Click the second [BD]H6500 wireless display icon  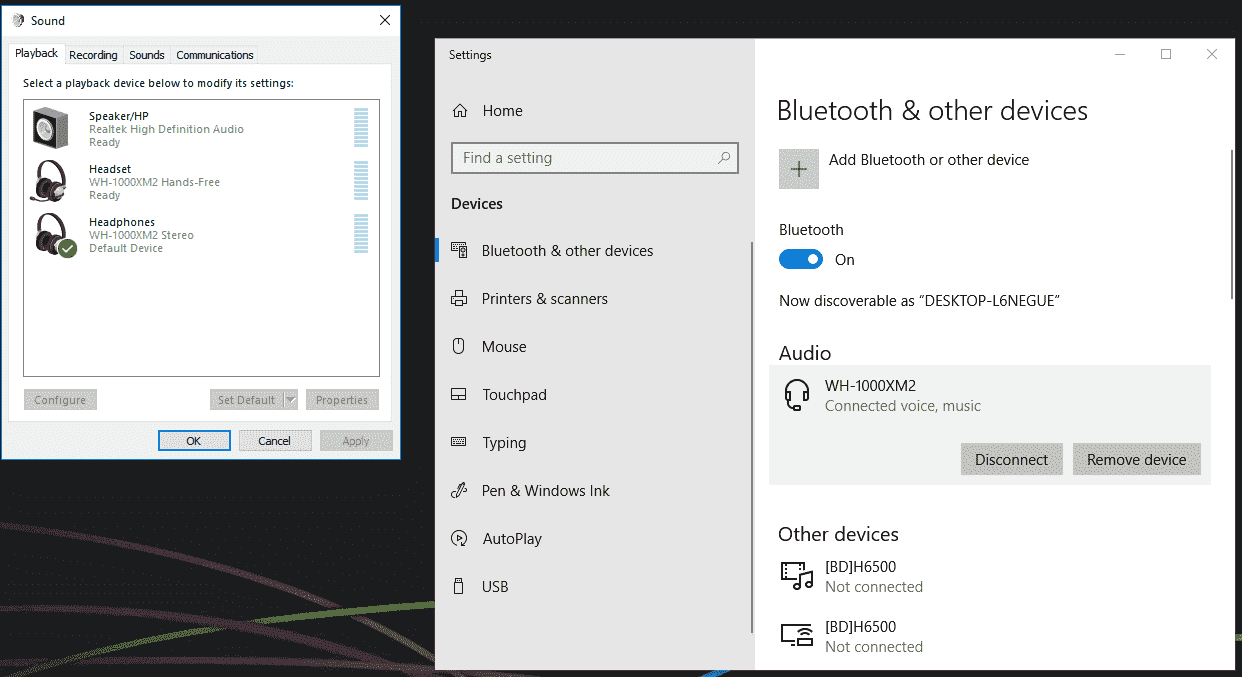coord(797,635)
